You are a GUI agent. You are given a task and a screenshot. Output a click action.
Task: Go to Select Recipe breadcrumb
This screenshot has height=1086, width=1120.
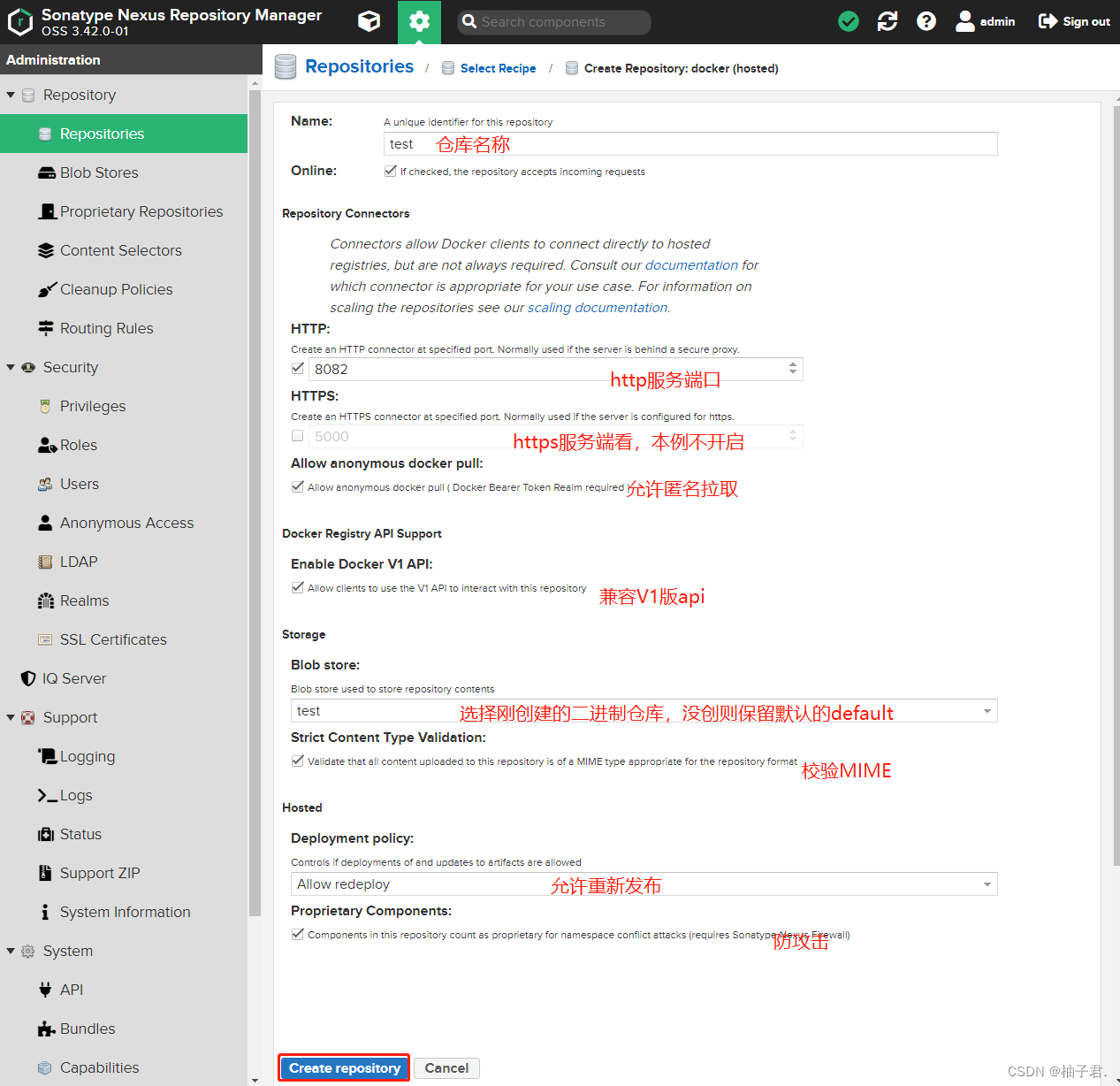pyautogui.click(x=498, y=68)
